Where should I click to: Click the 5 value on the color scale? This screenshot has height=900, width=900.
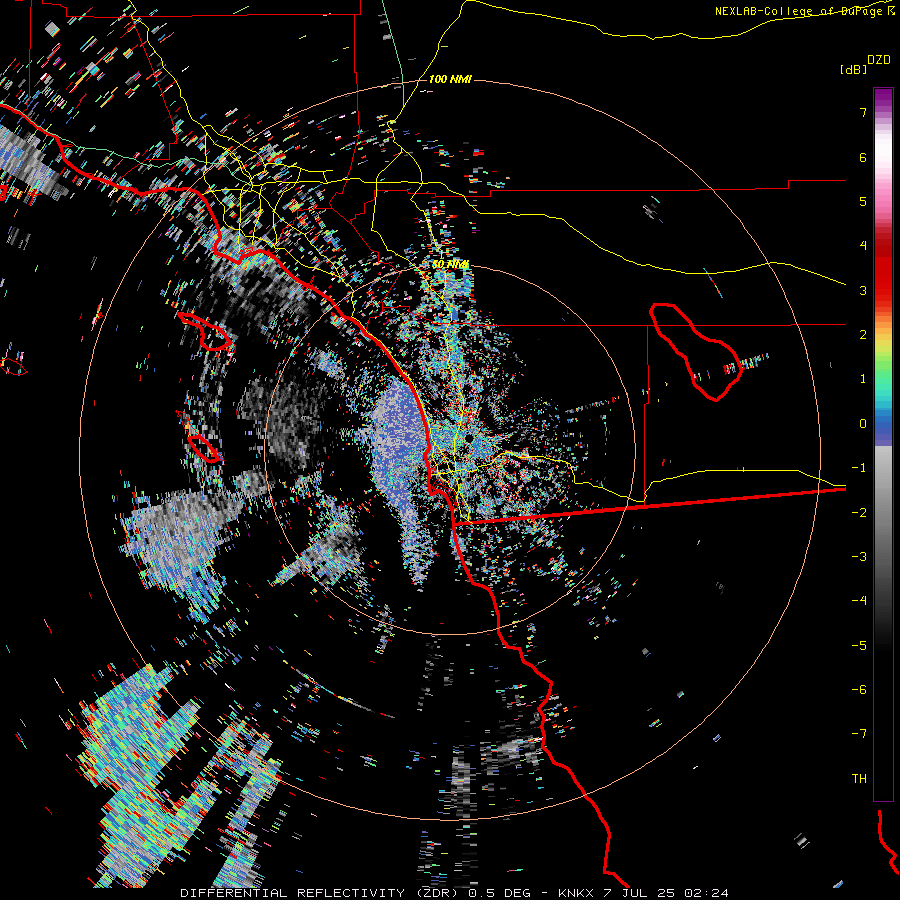pos(863,201)
